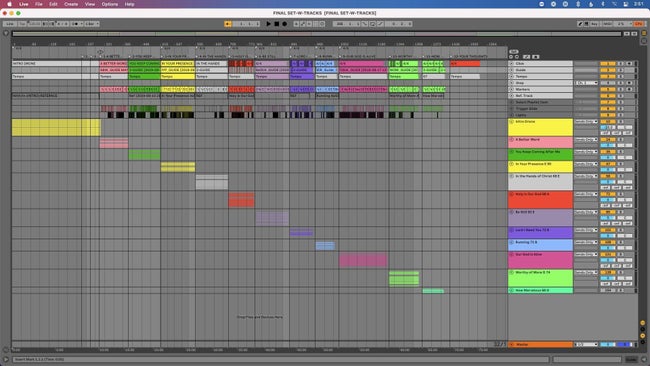The width and height of the screenshot is (650, 366).
Task: Click the orange CPU overload indicator
Action: pos(638,24)
